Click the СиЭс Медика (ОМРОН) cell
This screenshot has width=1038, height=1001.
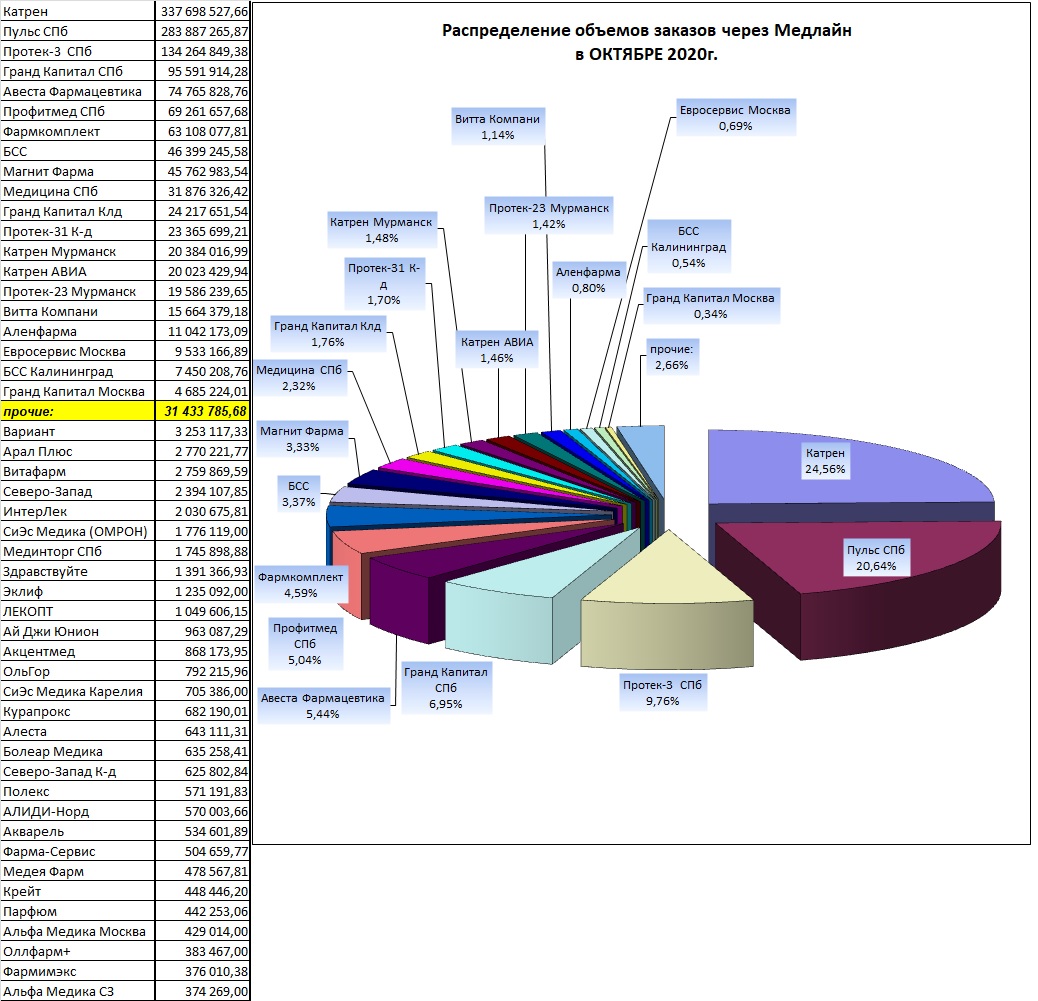click(x=77, y=531)
